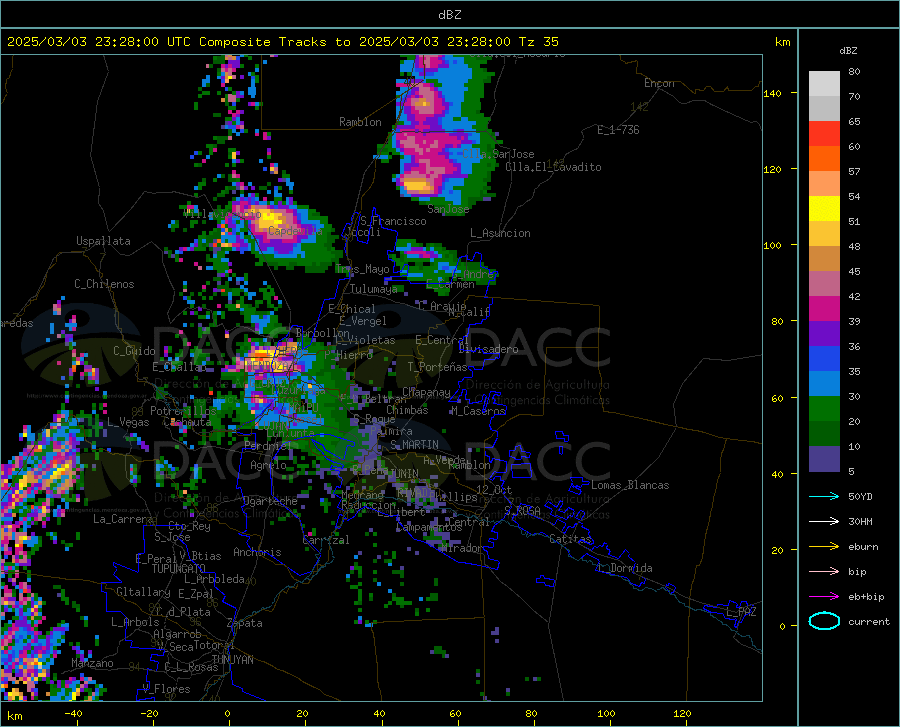Select the 65 dBZ red swatch
Viewport: 900px width, 727px height.
click(x=824, y=134)
